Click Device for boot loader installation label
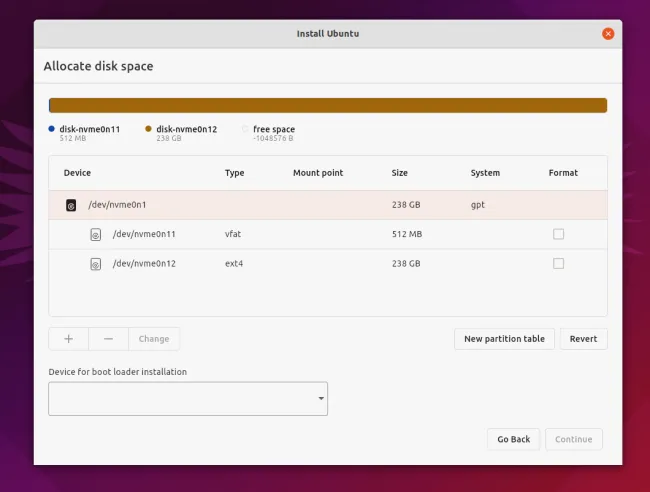This screenshot has width=650, height=492. click(x=118, y=372)
